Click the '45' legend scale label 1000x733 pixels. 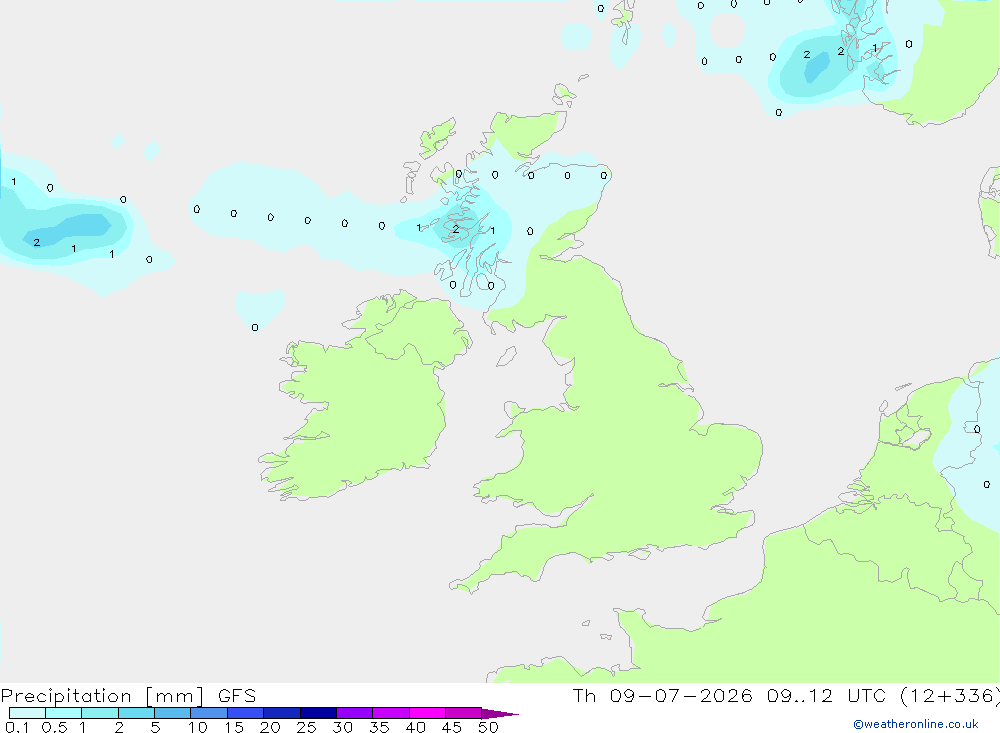click(452, 727)
